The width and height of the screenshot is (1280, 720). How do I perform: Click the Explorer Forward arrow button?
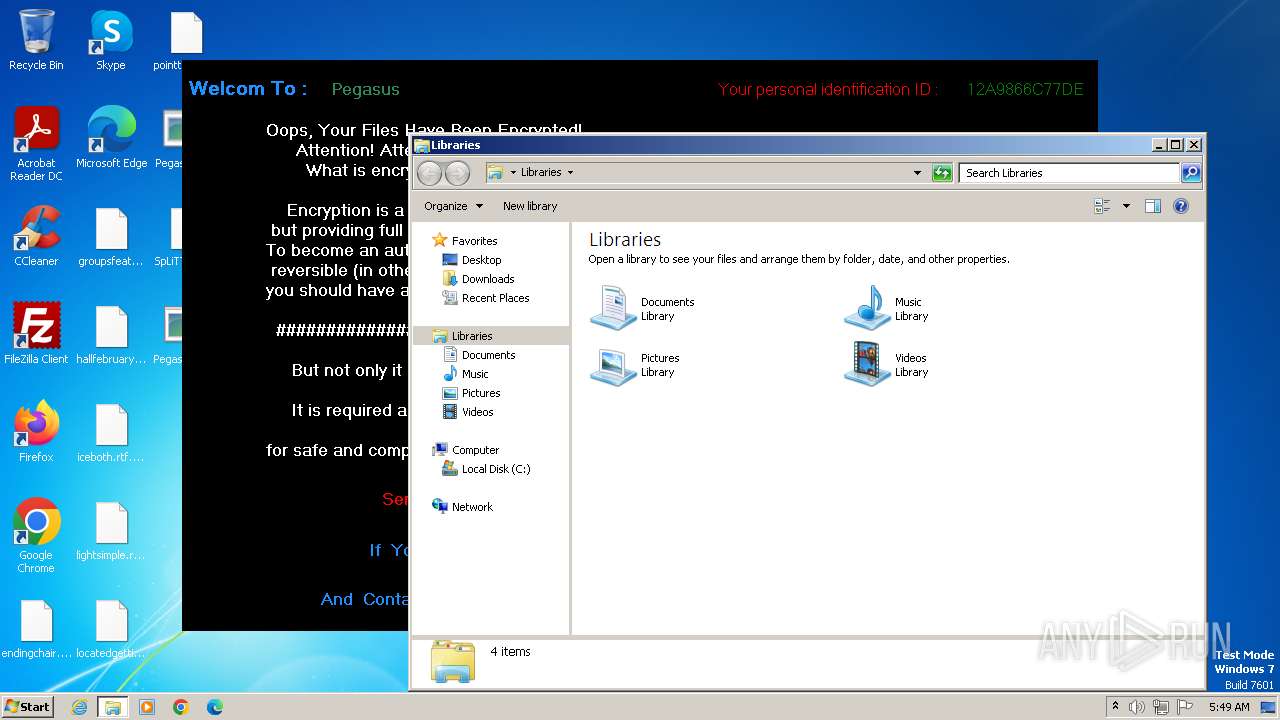pyautogui.click(x=457, y=173)
